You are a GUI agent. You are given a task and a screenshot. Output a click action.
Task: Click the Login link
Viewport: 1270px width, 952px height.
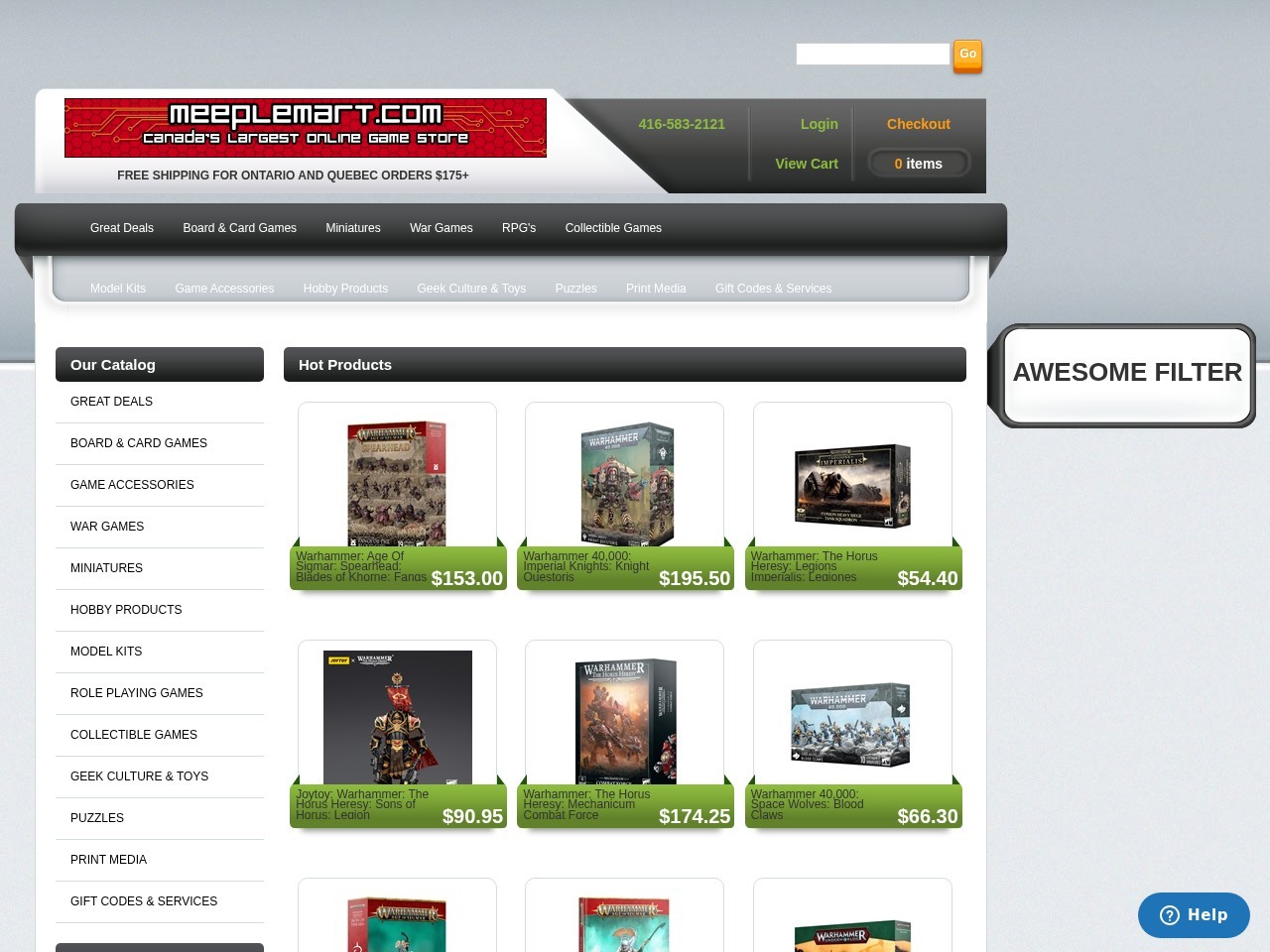pyautogui.click(x=819, y=124)
